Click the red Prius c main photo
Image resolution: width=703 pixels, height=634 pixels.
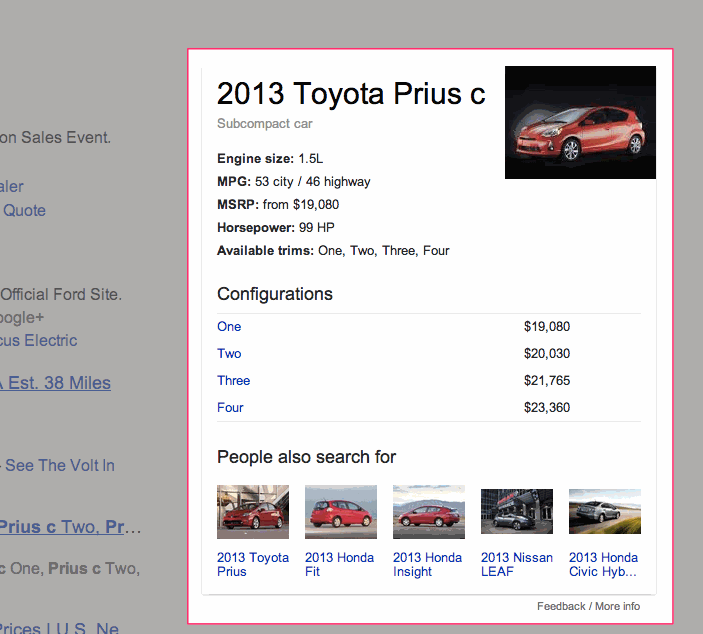click(x=580, y=122)
